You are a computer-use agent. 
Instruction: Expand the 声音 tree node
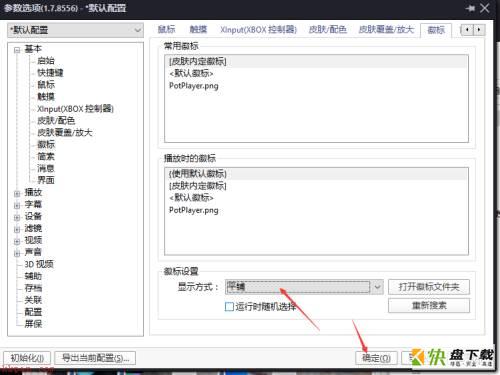pyautogui.click(x=17, y=253)
